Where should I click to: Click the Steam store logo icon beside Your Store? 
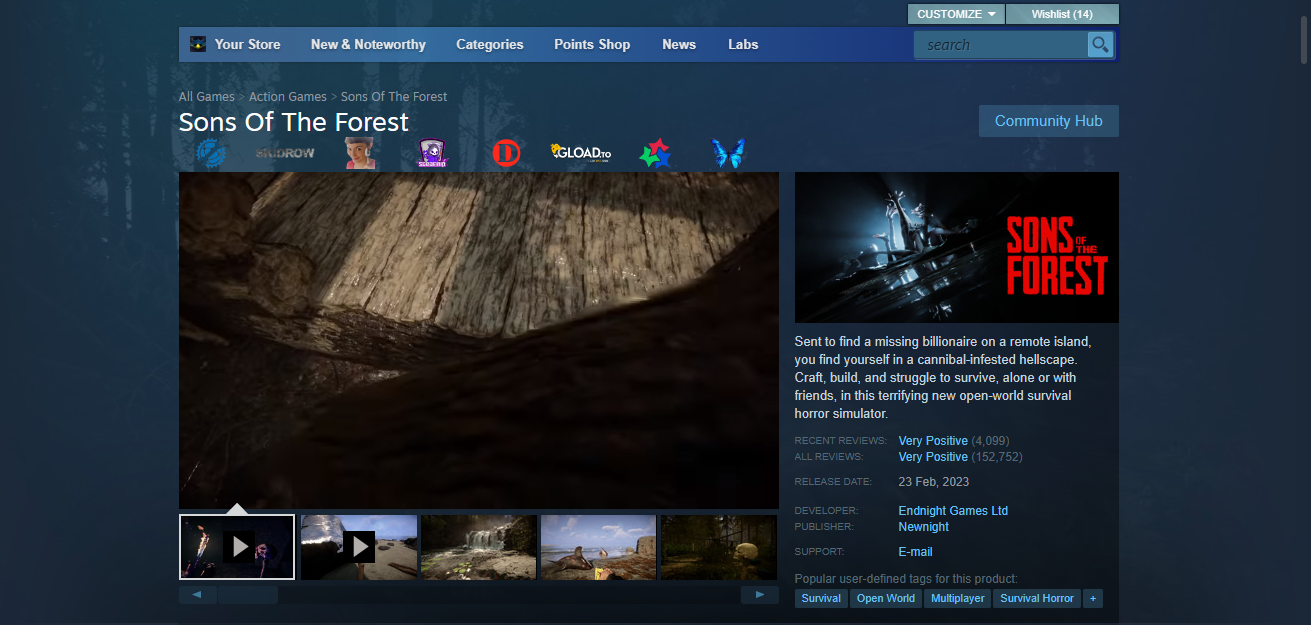click(198, 44)
